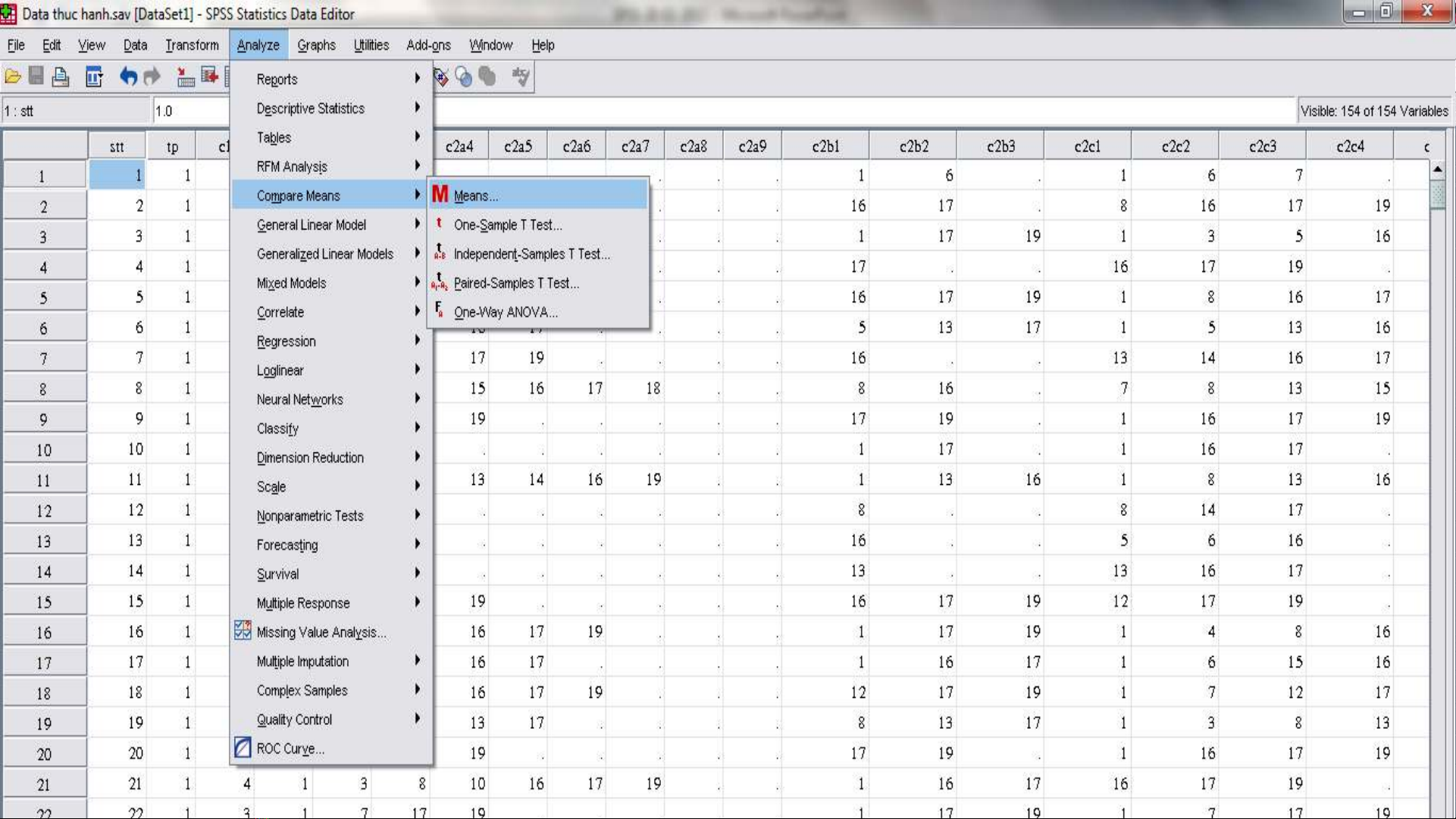Image resolution: width=1456 pixels, height=819 pixels.
Task: Click the Print toolbar icon
Action: [61, 77]
